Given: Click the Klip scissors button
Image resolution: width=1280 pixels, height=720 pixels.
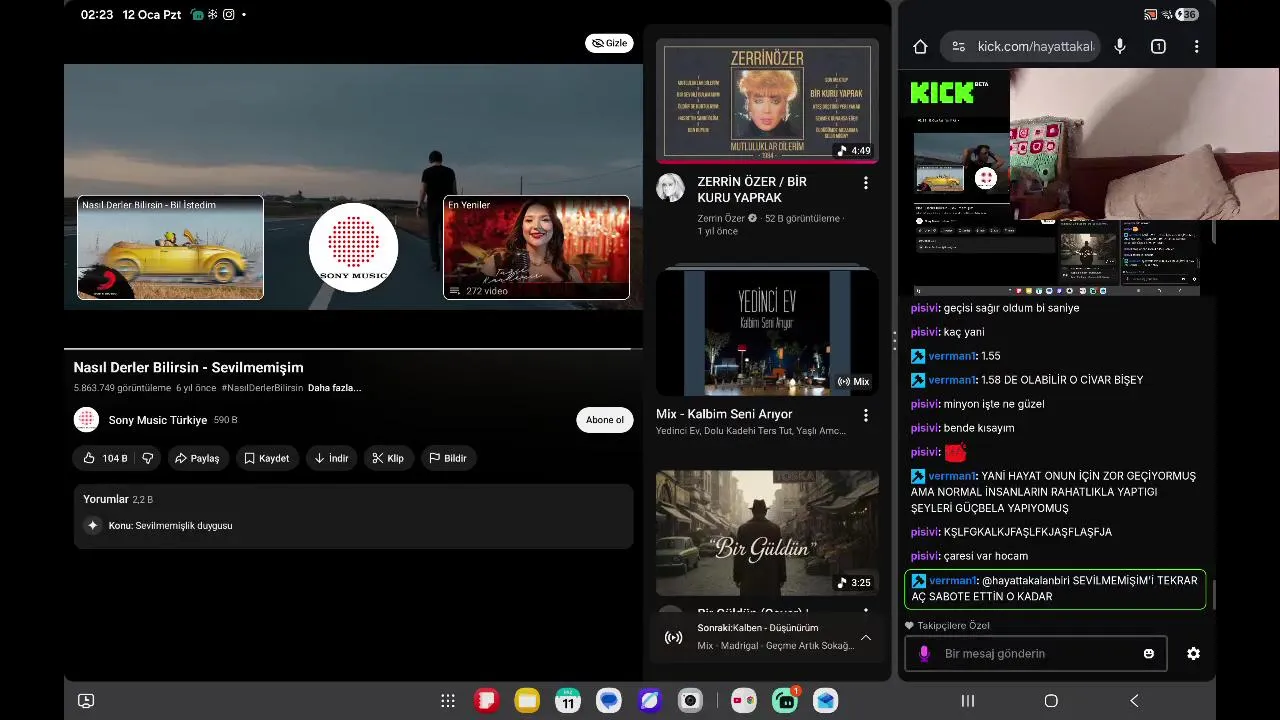Looking at the screenshot, I should 388,458.
